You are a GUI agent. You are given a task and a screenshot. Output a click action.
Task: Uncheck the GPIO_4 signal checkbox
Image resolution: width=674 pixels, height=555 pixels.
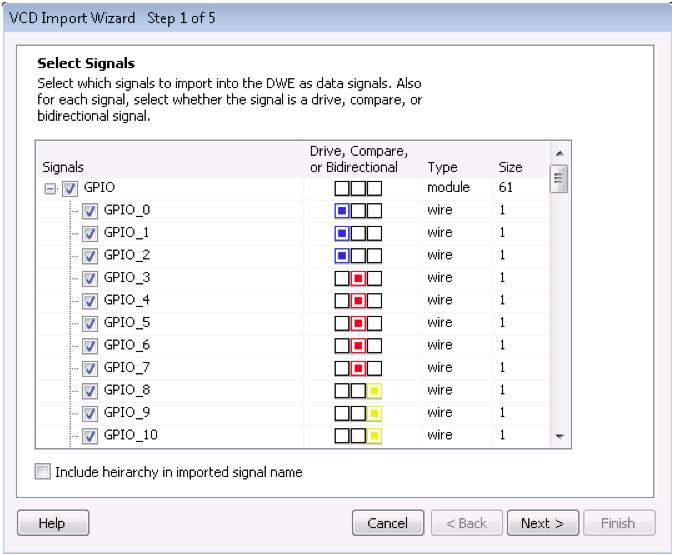pyautogui.click(x=90, y=300)
